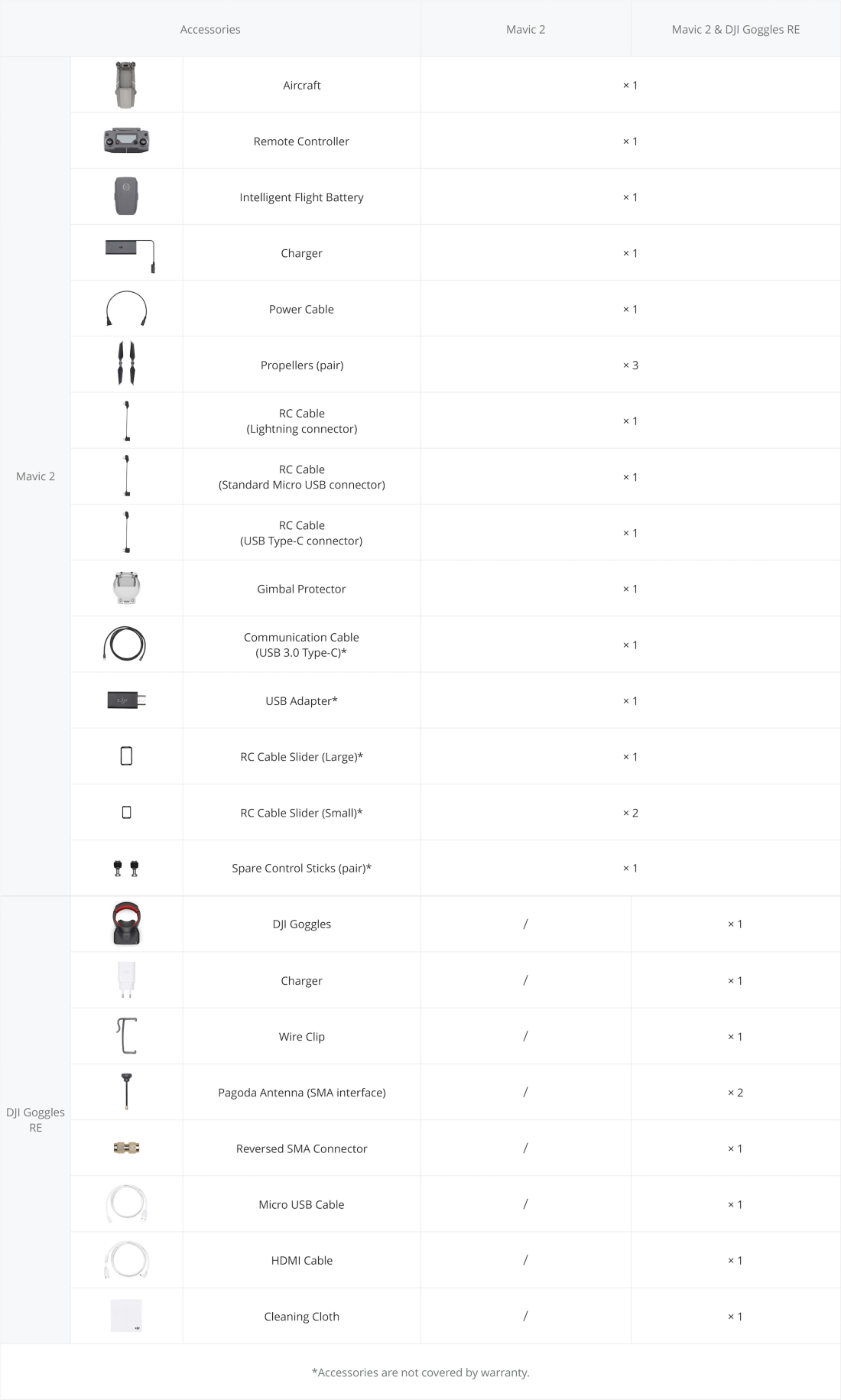Select the USB Adapter icon

pyautogui.click(x=126, y=700)
